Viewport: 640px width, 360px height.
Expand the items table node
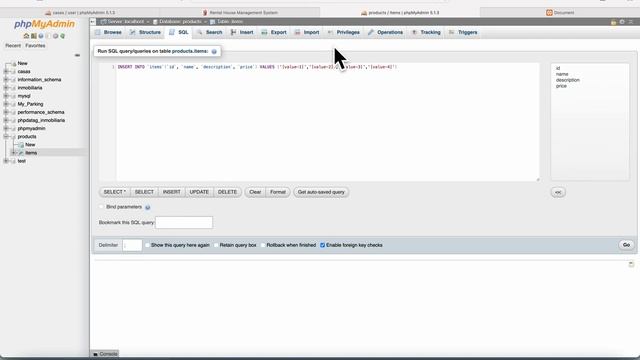[13, 153]
